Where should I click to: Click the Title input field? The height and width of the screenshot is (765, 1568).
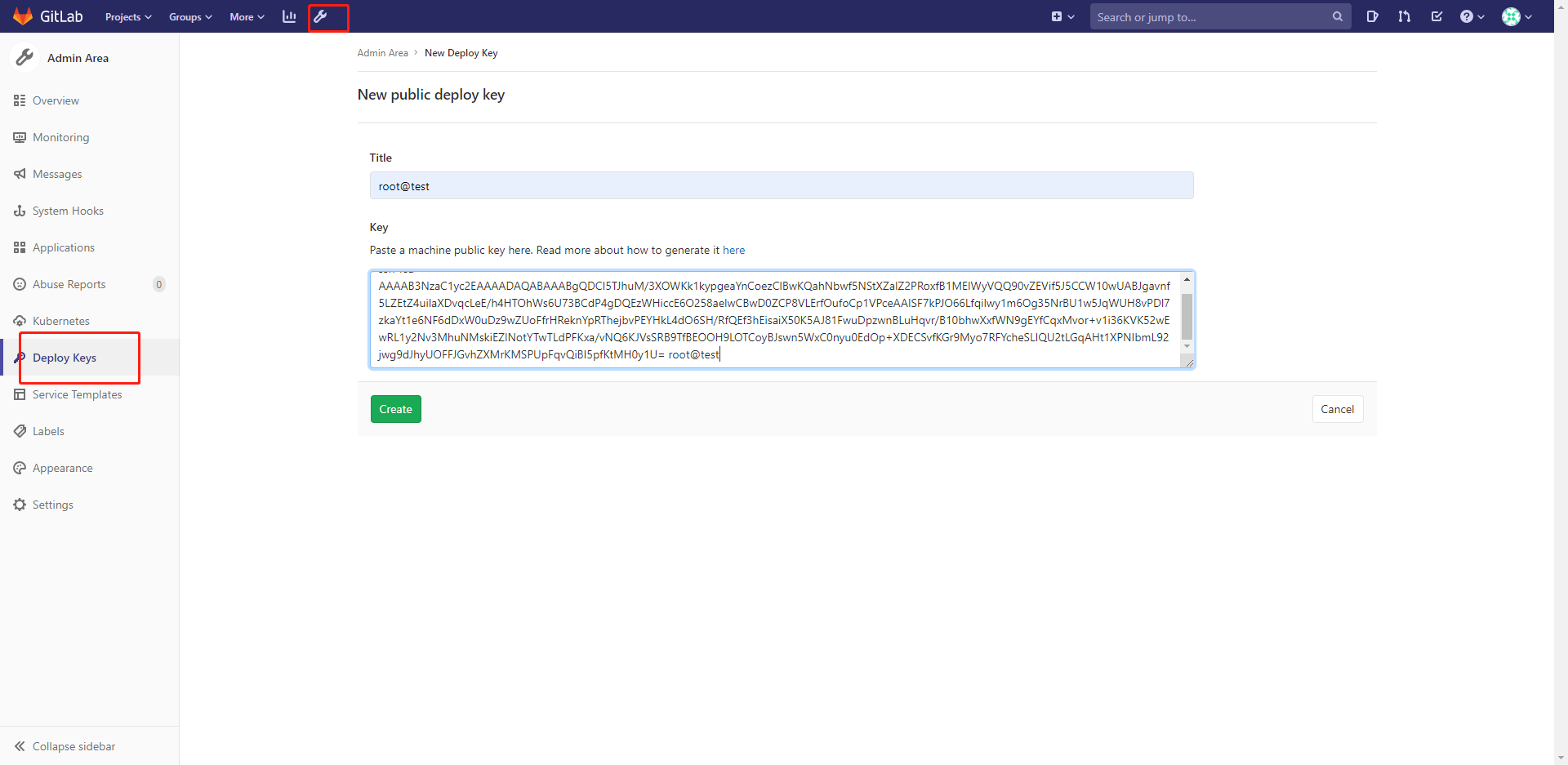pos(782,185)
